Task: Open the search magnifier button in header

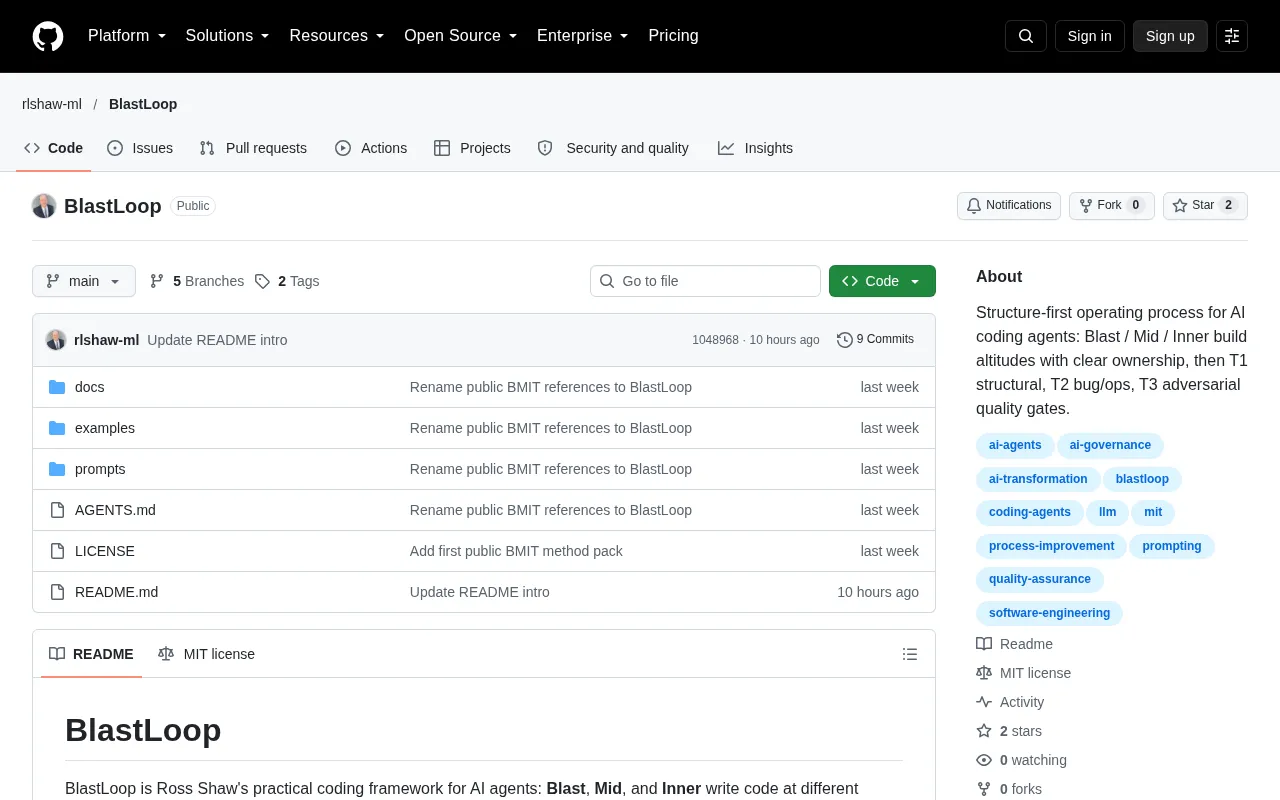Action: tap(1026, 36)
